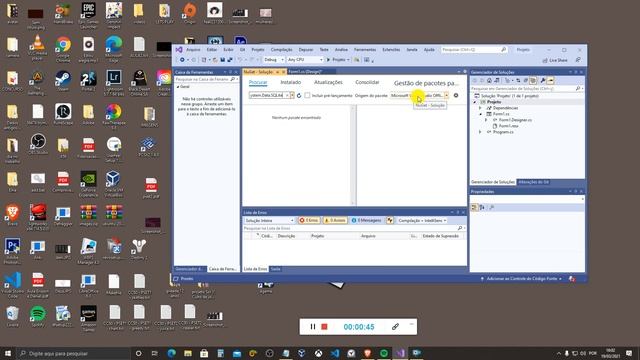Click the Home icon in Solution Explorer toolbar
Screen dimensions: 640x360
(x=489, y=81)
